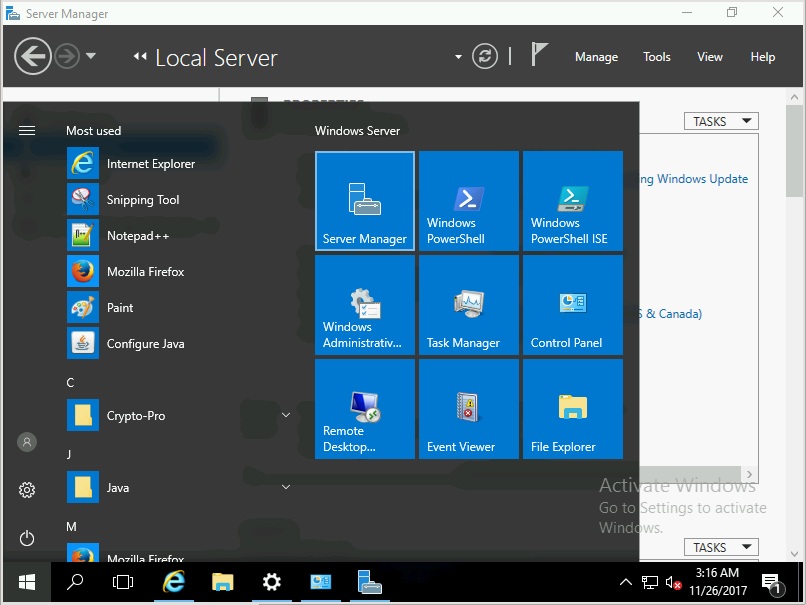Click the Windows Start button
The width and height of the screenshot is (806, 605).
pyautogui.click(x=27, y=582)
